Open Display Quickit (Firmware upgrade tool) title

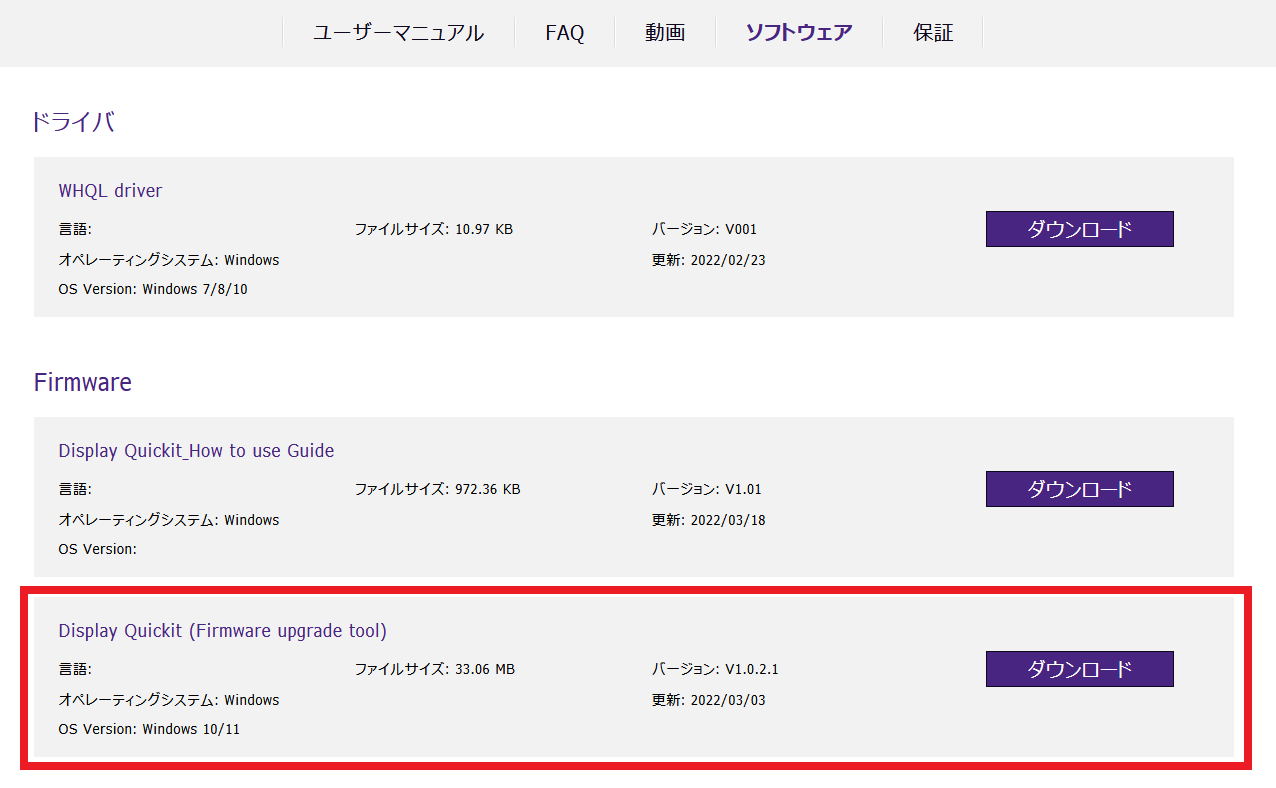[x=222, y=630]
